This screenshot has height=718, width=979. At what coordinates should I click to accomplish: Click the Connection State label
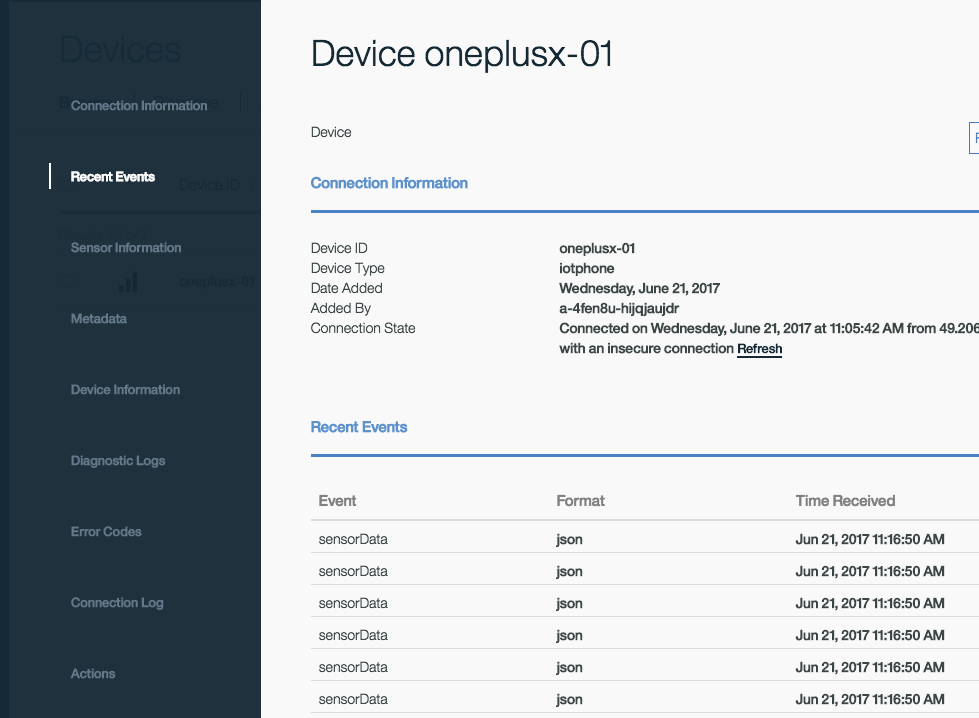(x=363, y=328)
